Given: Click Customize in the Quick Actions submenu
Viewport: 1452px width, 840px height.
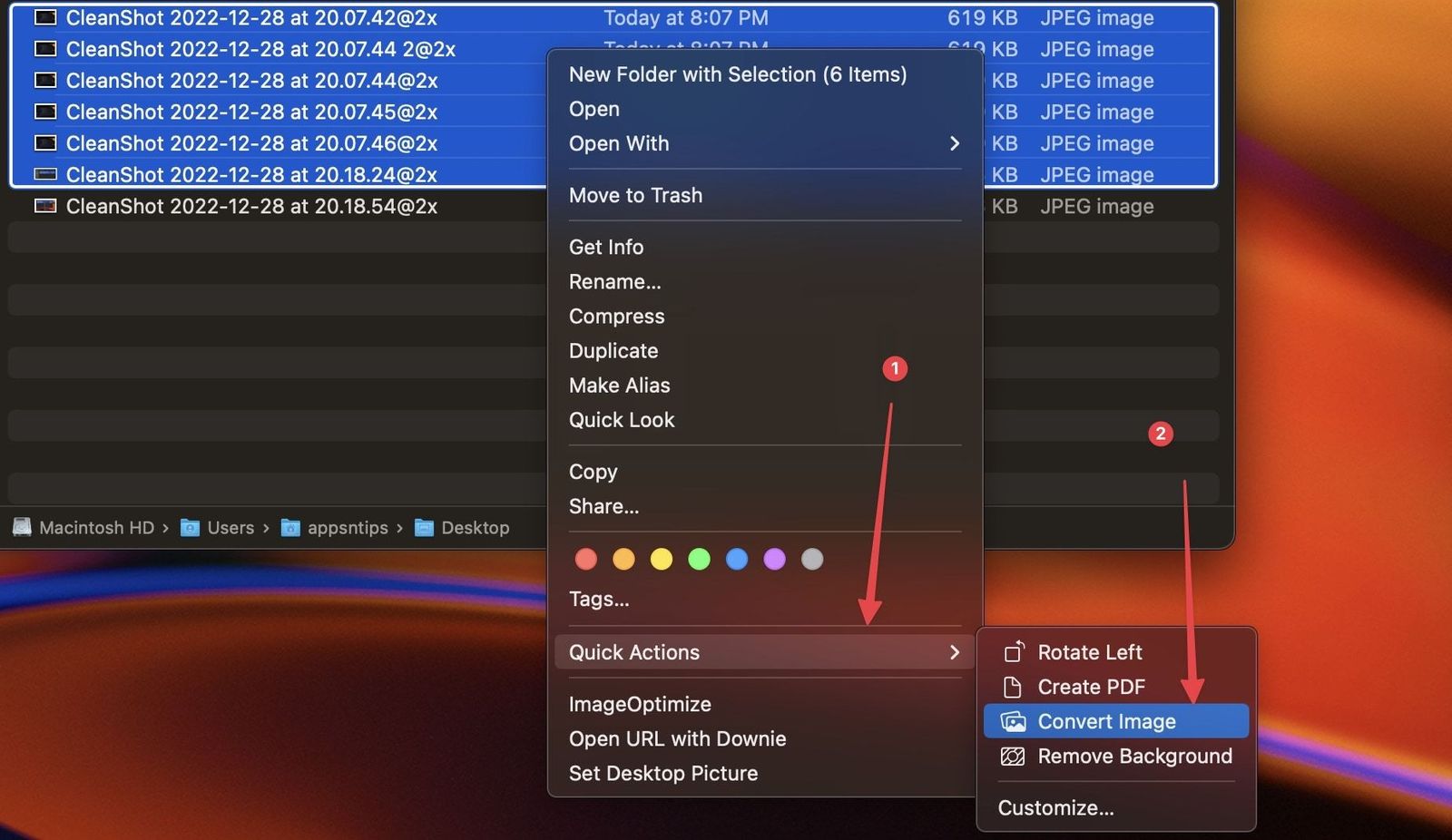Looking at the screenshot, I should point(1055,807).
